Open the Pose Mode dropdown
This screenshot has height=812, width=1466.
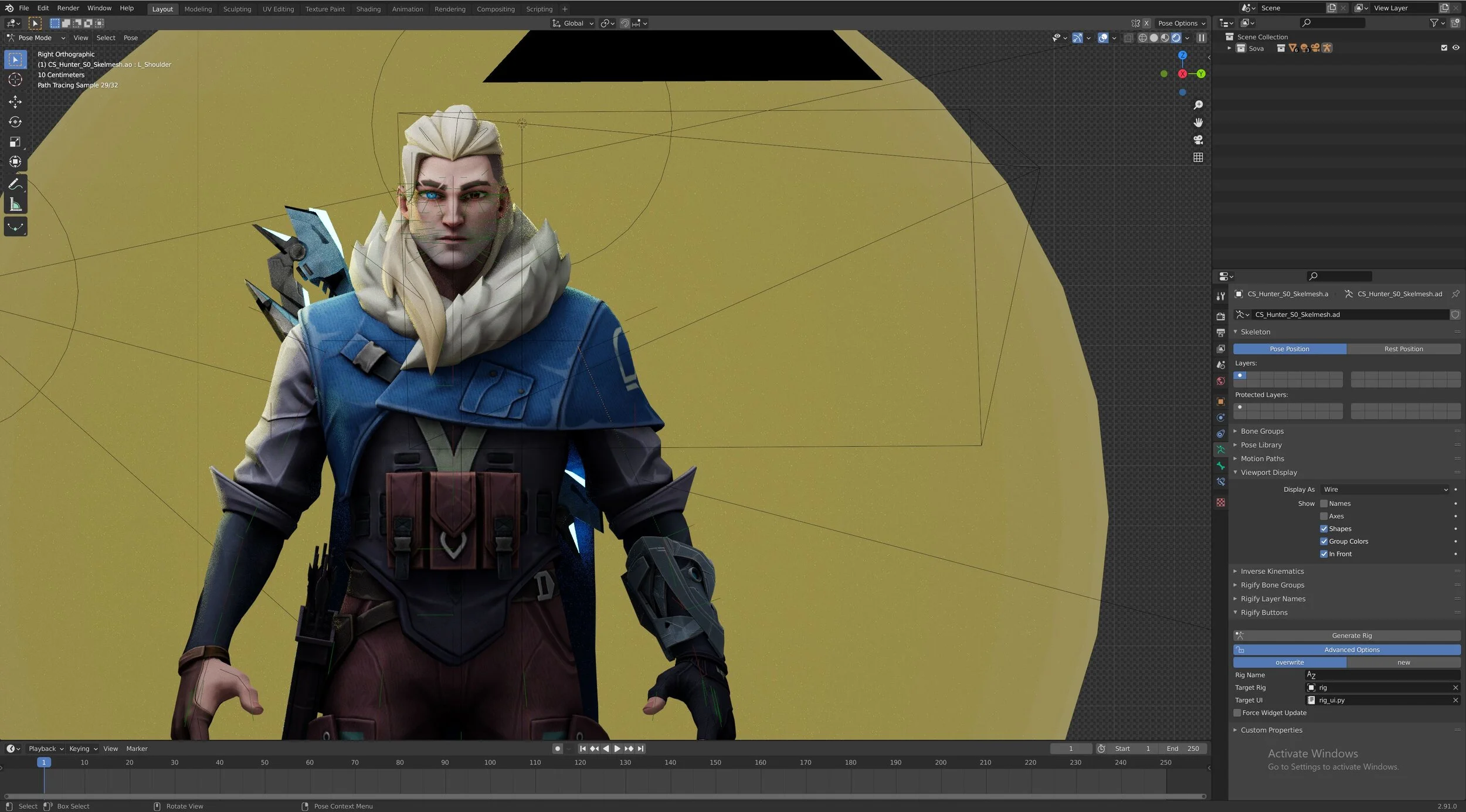pyautogui.click(x=36, y=38)
